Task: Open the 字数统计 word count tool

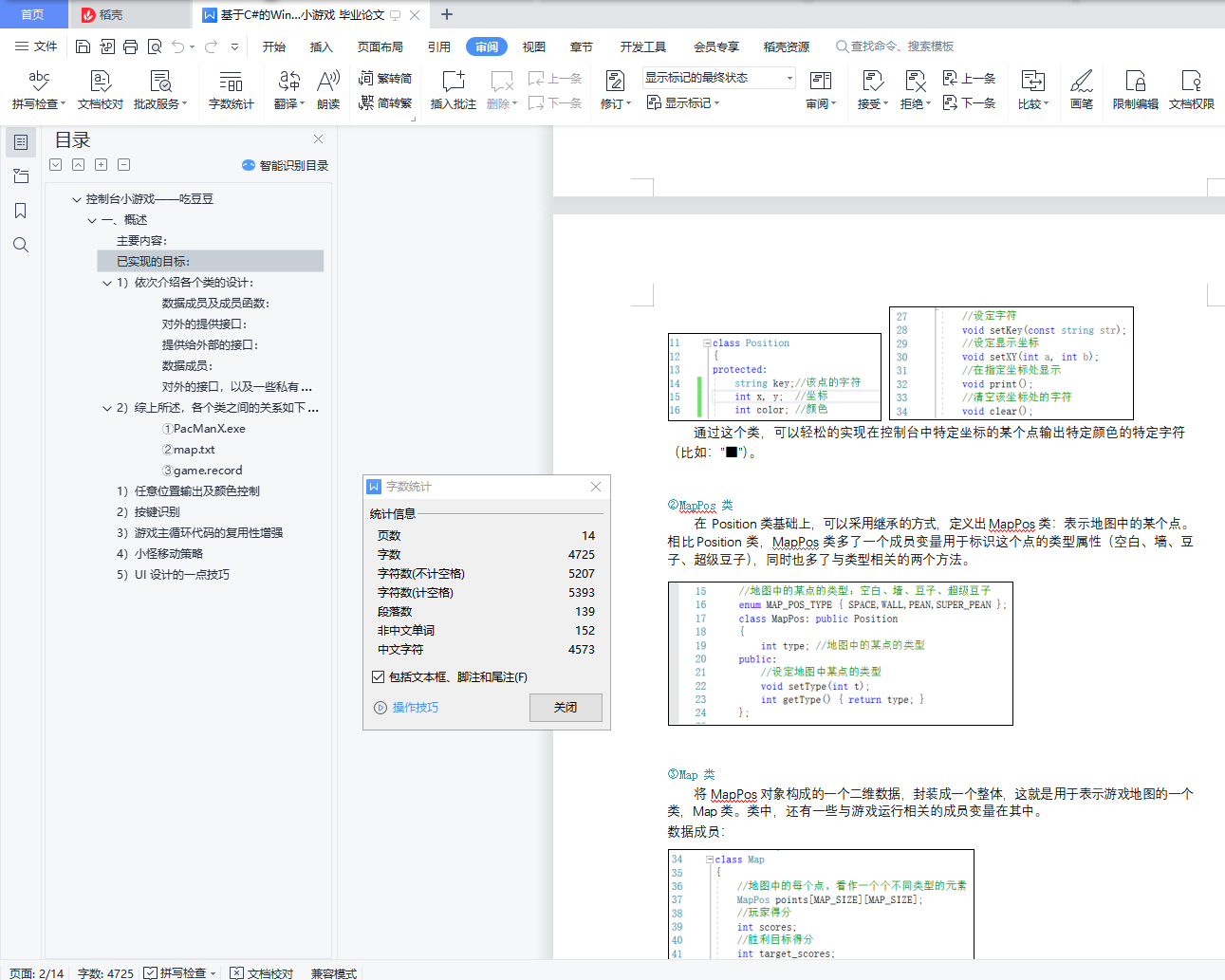Action: tap(232, 90)
